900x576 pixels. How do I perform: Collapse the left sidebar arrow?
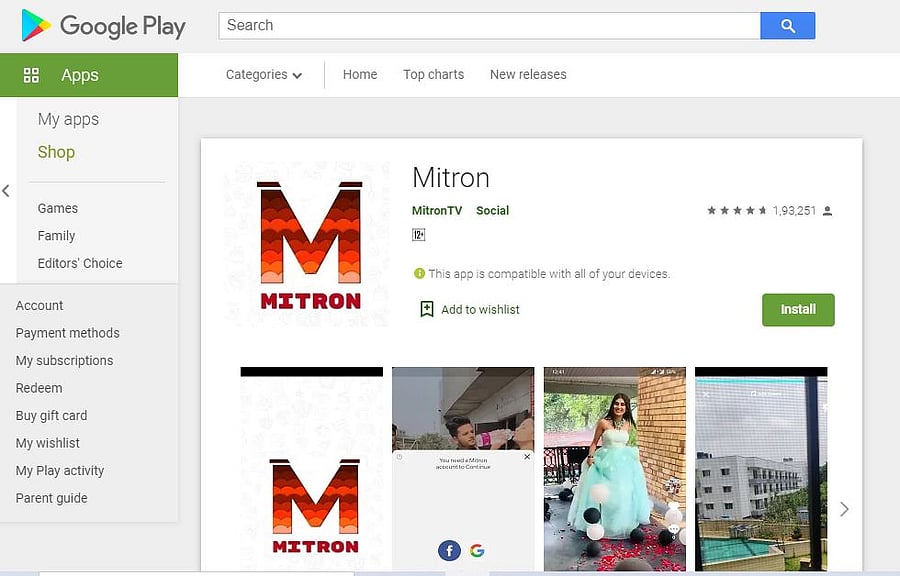pyautogui.click(x=6, y=190)
